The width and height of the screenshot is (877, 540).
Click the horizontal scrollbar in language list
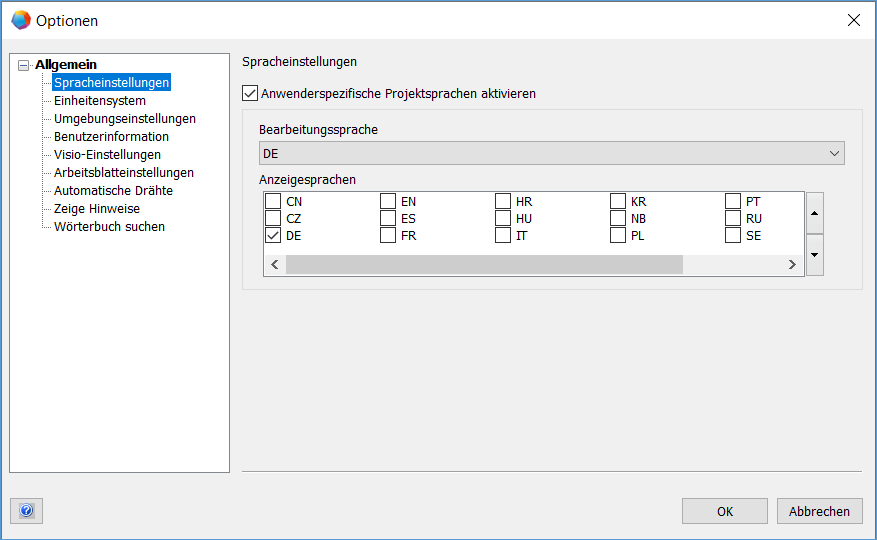pos(484,265)
